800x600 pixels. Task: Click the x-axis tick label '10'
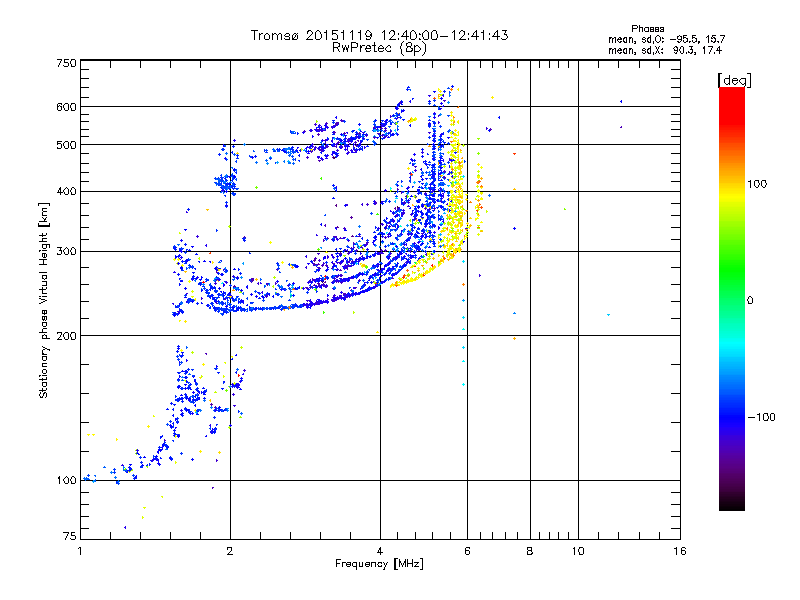point(578,551)
